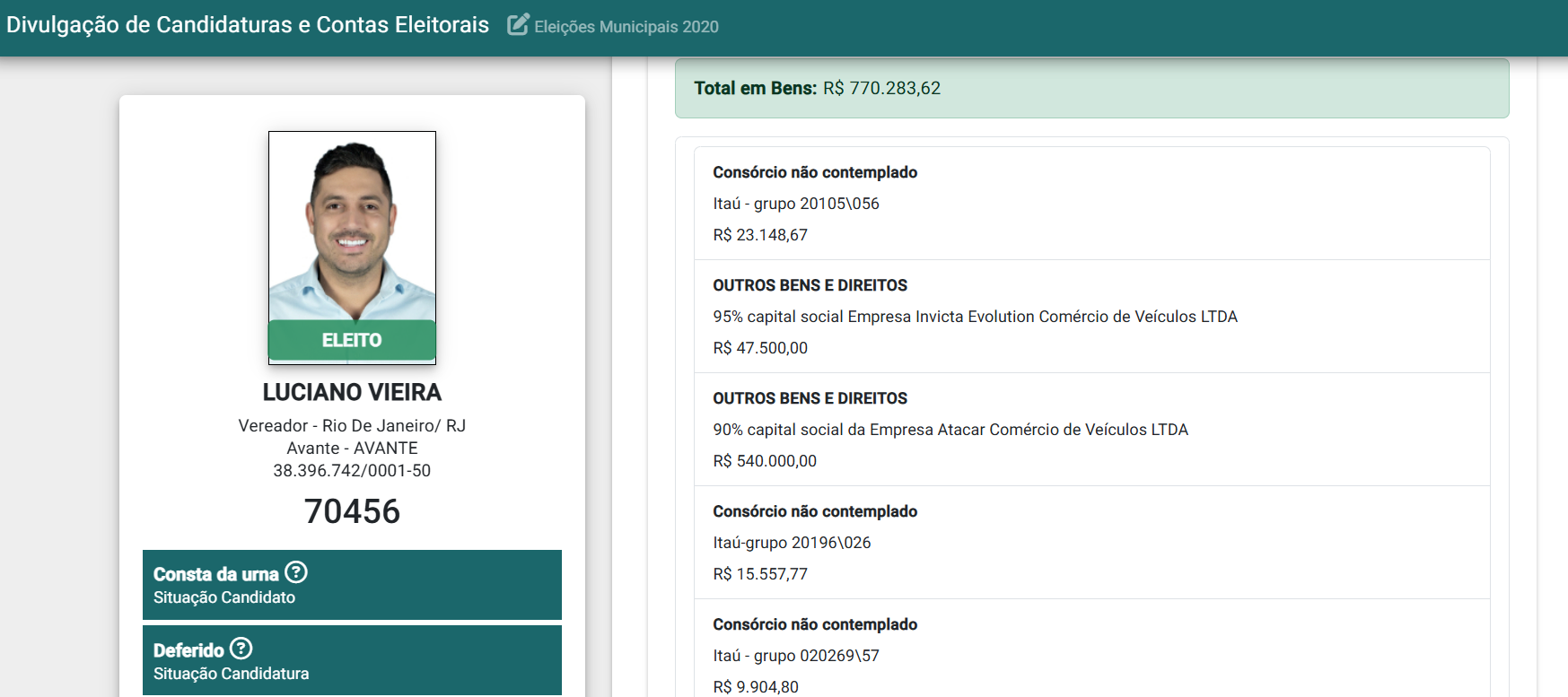Click 90% capital social Atacar Comércio entry
Screen dimensions: 1568x697
point(950,430)
